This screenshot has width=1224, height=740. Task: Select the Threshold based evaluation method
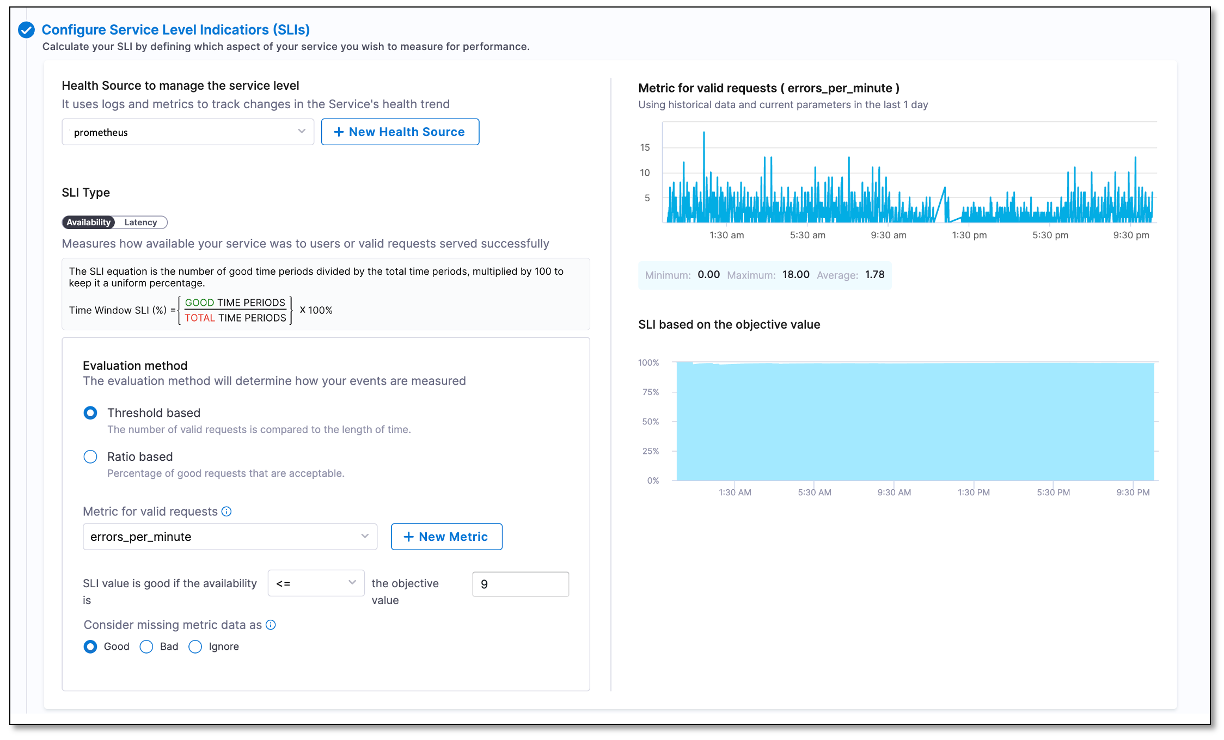click(90, 412)
